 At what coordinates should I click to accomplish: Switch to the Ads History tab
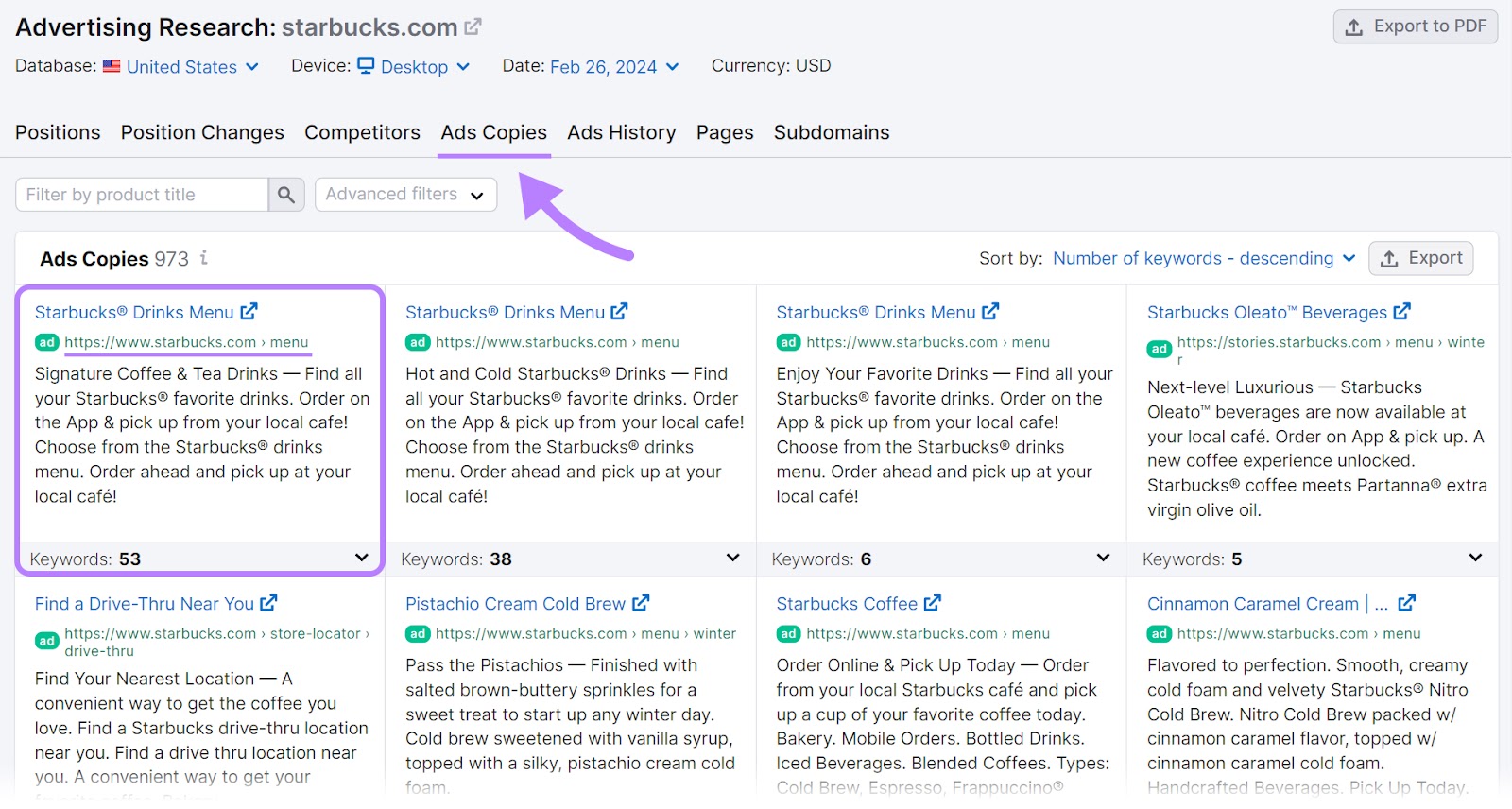(621, 132)
